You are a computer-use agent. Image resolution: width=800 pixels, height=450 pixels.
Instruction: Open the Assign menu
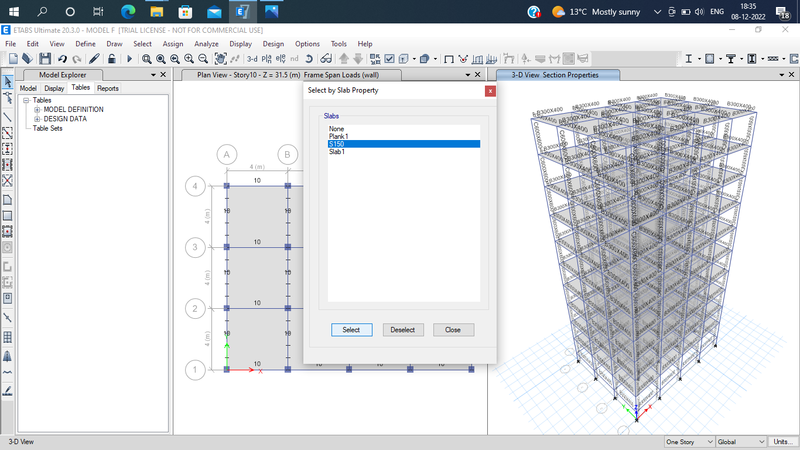tap(172, 44)
